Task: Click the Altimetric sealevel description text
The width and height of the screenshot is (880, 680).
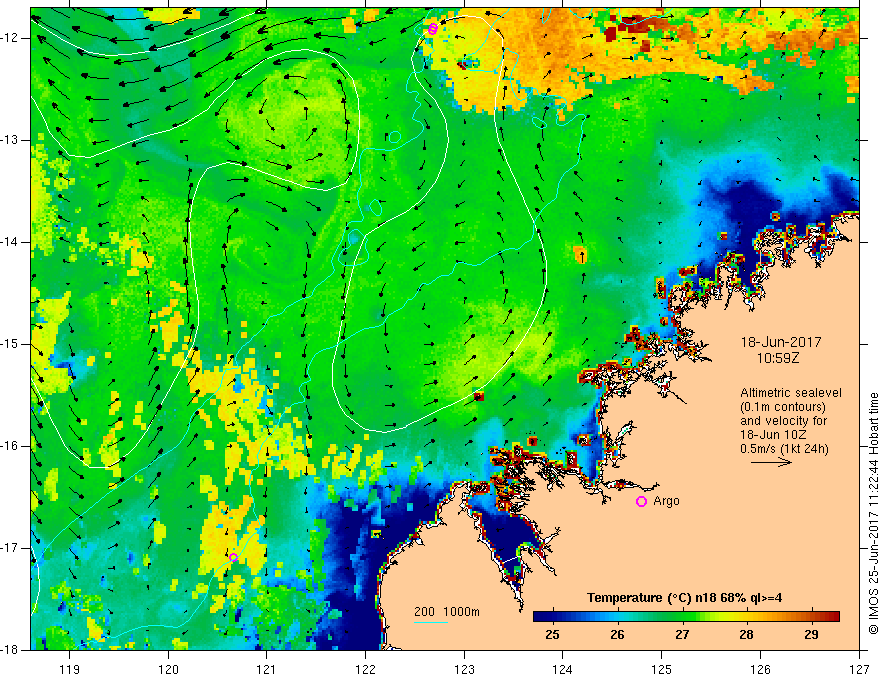Action: pos(791,420)
